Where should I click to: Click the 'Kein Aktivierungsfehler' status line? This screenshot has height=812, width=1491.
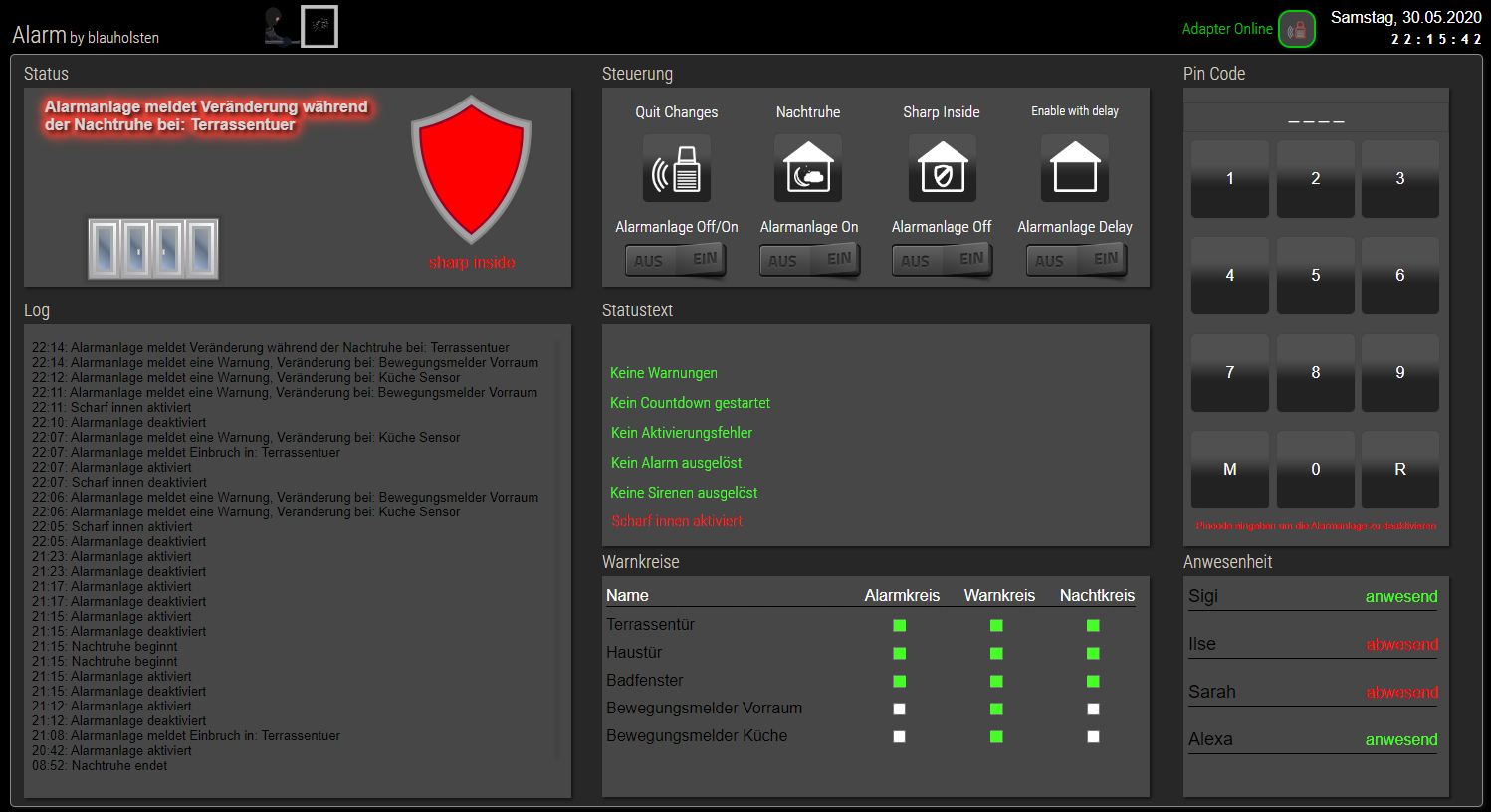[682, 433]
